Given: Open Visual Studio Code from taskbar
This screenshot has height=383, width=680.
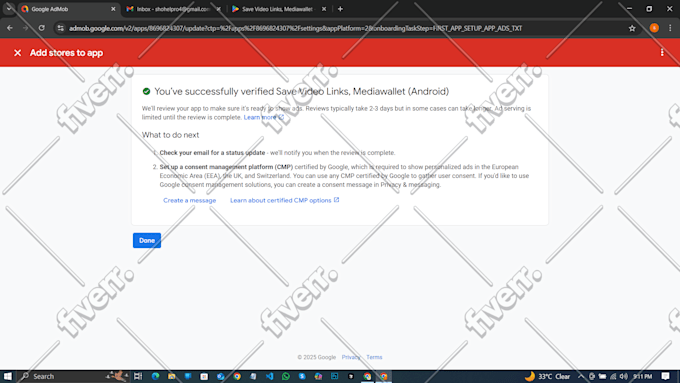Looking at the screenshot, I should [269, 376].
